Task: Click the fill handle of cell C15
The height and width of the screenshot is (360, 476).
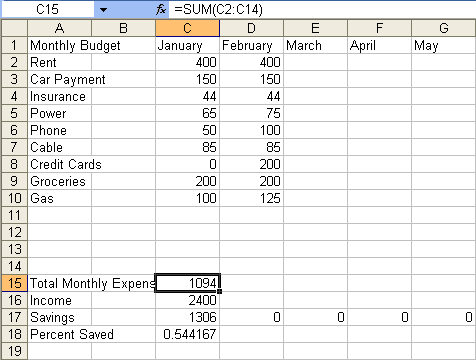Action: [219, 291]
